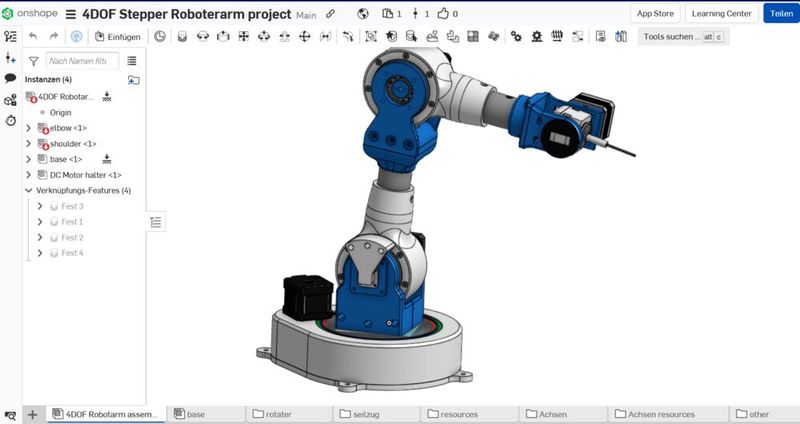
Task: Open the comments speech bubble panel
Action: pyautogui.click(x=10, y=78)
